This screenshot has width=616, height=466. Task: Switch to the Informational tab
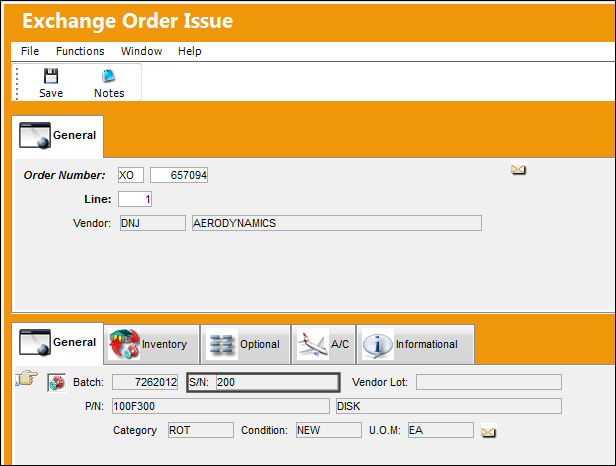(x=415, y=344)
